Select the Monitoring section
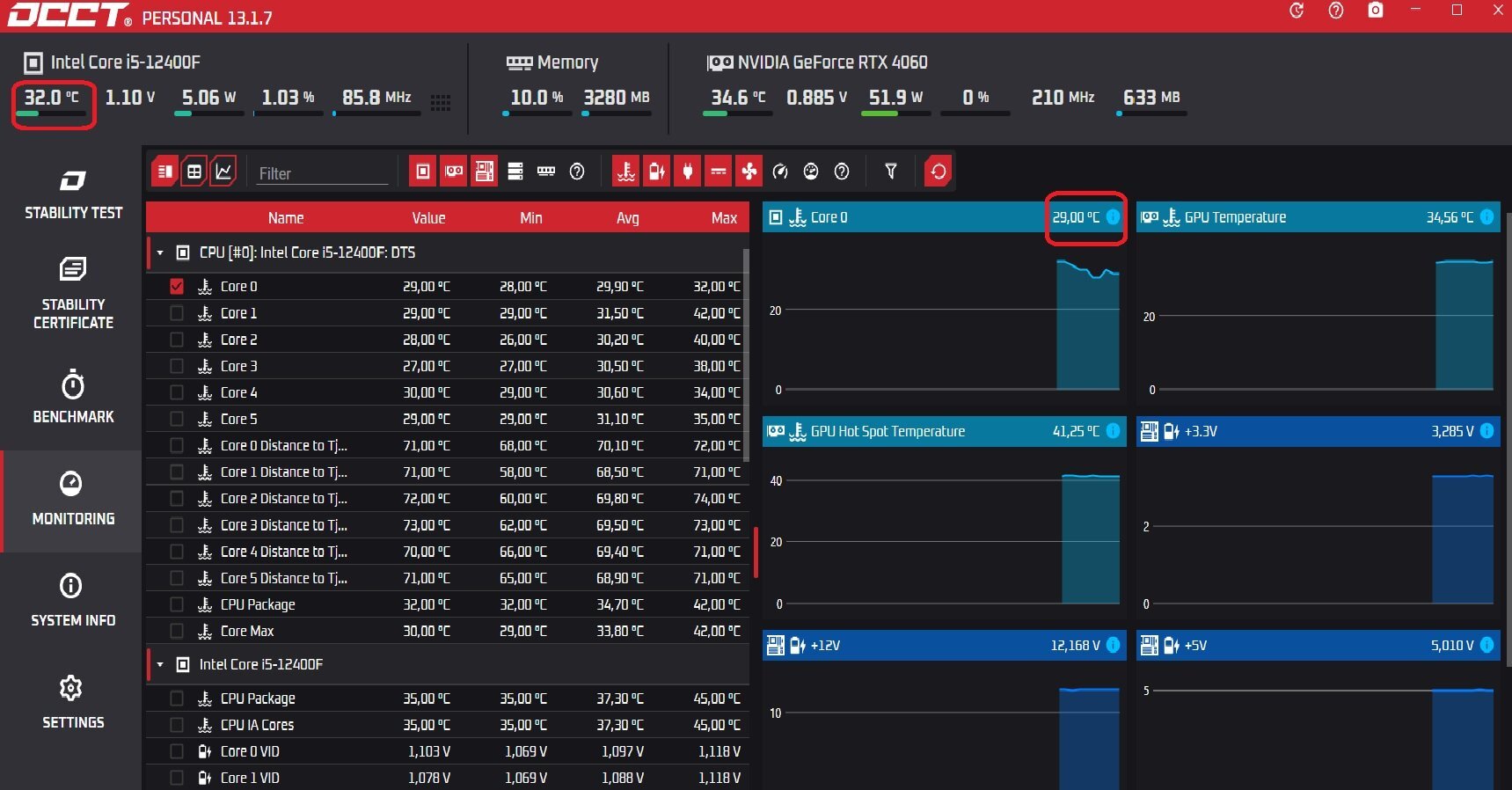This screenshot has width=1512, height=790. (72, 500)
